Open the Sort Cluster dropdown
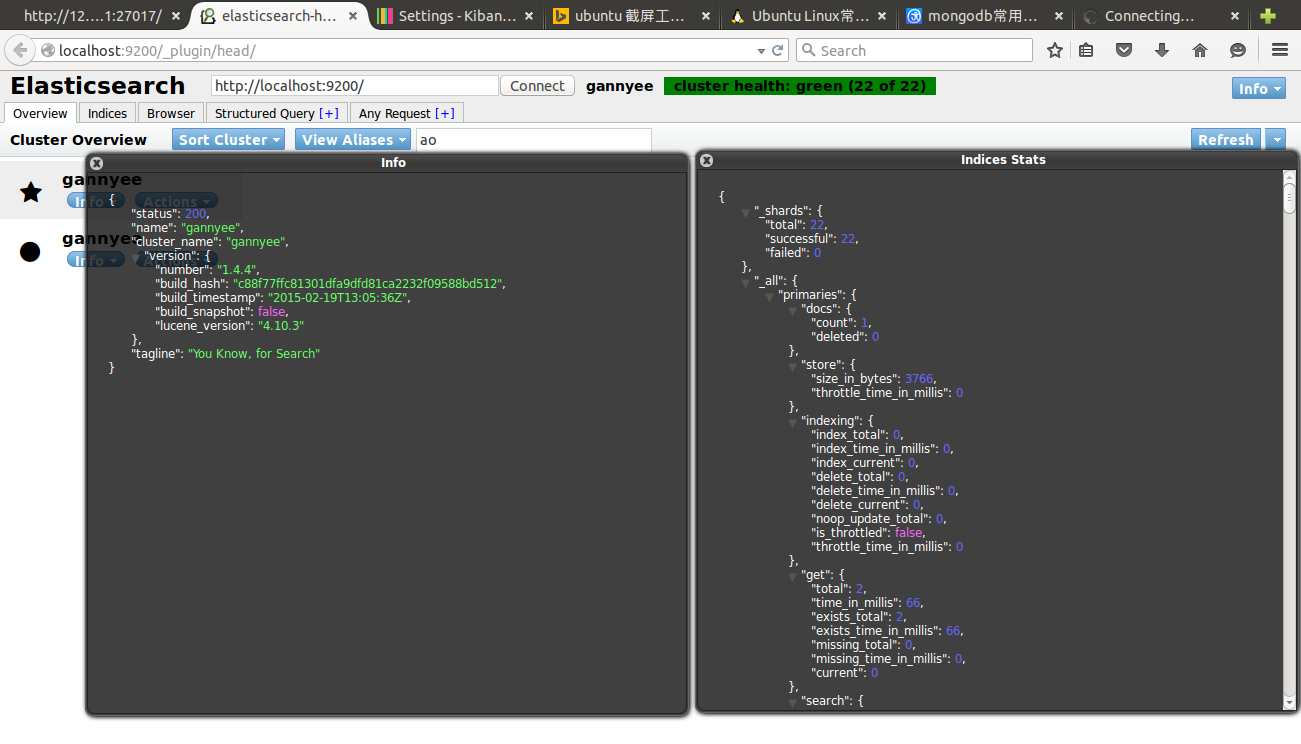The width and height of the screenshot is (1301, 744). pos(228,140)
